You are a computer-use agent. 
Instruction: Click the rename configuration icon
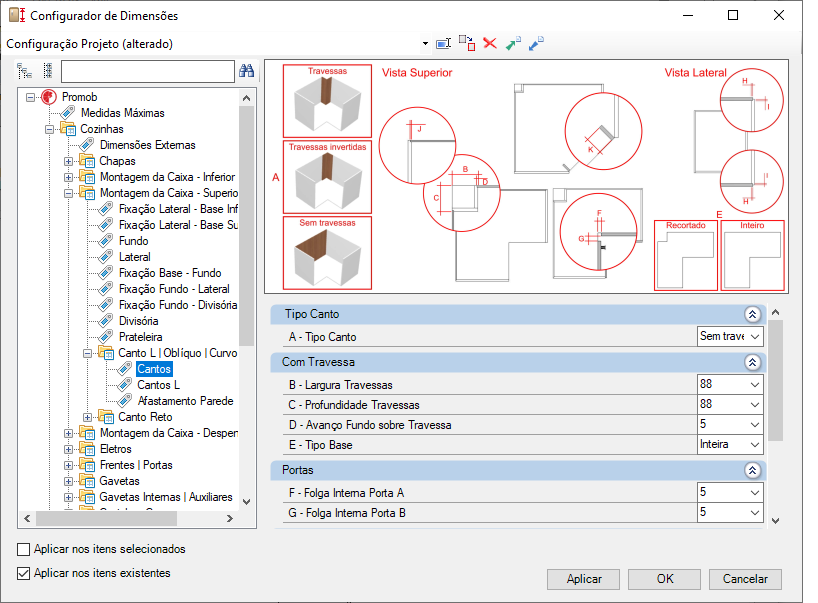(x=443, y=44)
